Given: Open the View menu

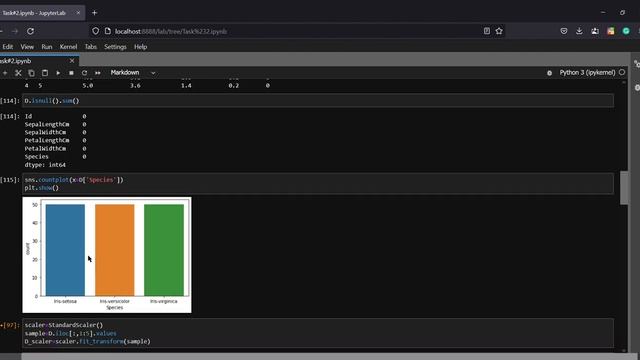Looking at the screenshot, I should [27, 47].
